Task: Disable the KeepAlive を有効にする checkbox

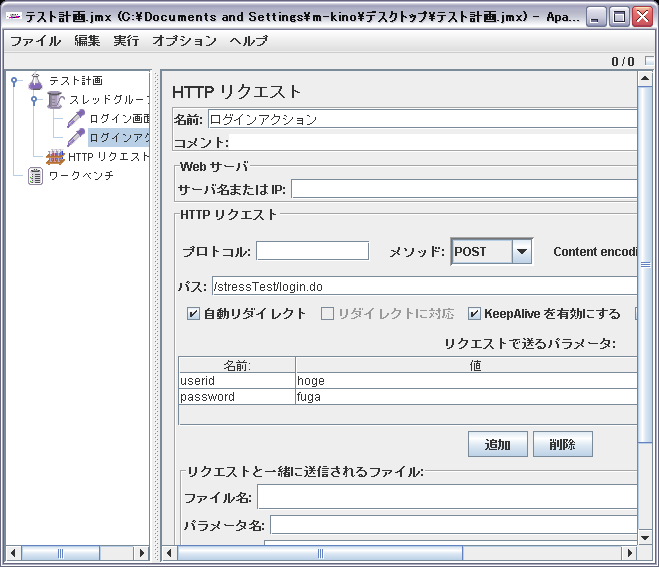Action: 475,314
